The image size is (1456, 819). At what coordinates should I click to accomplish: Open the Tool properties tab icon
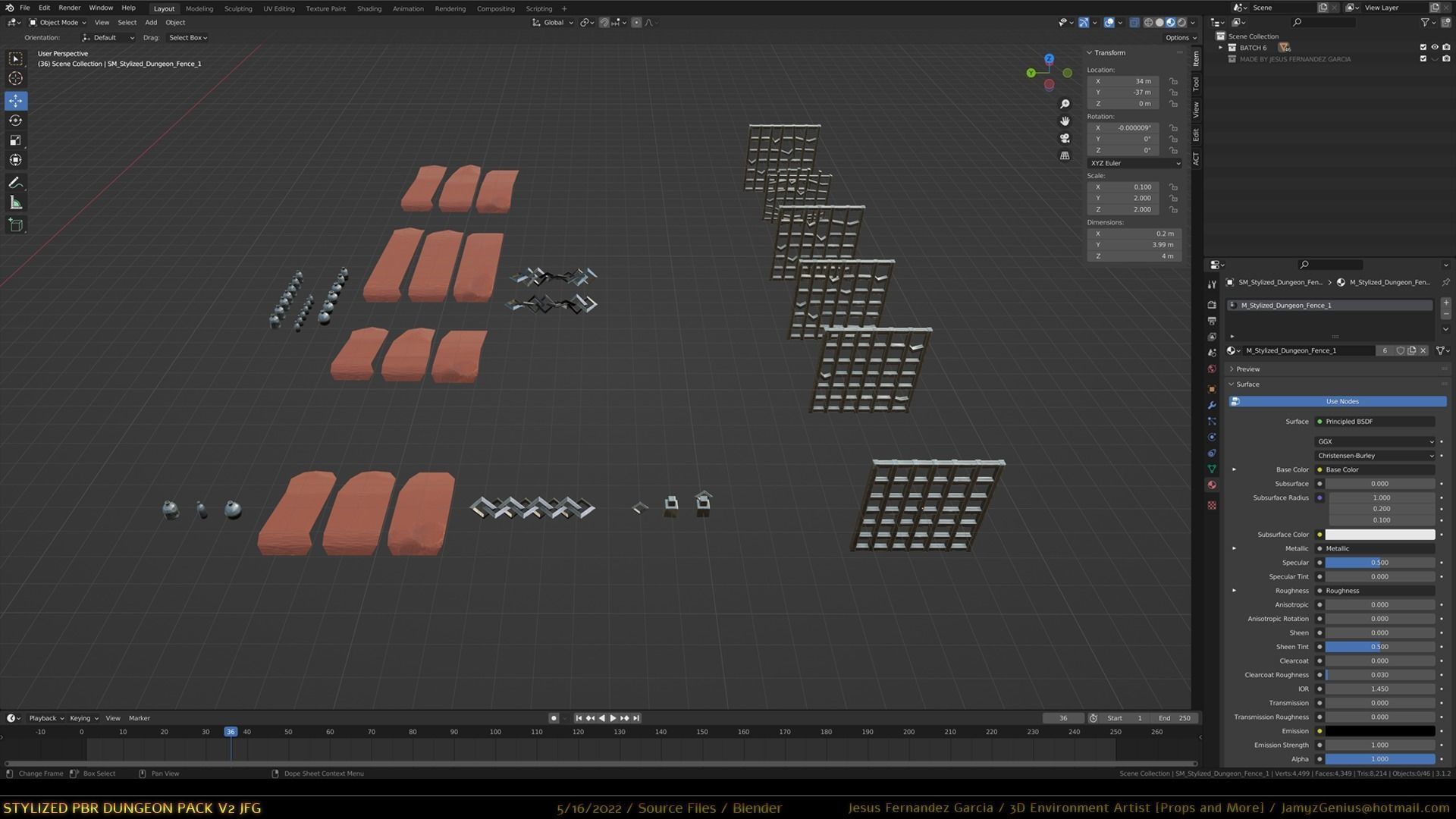tap(1212, 284)
